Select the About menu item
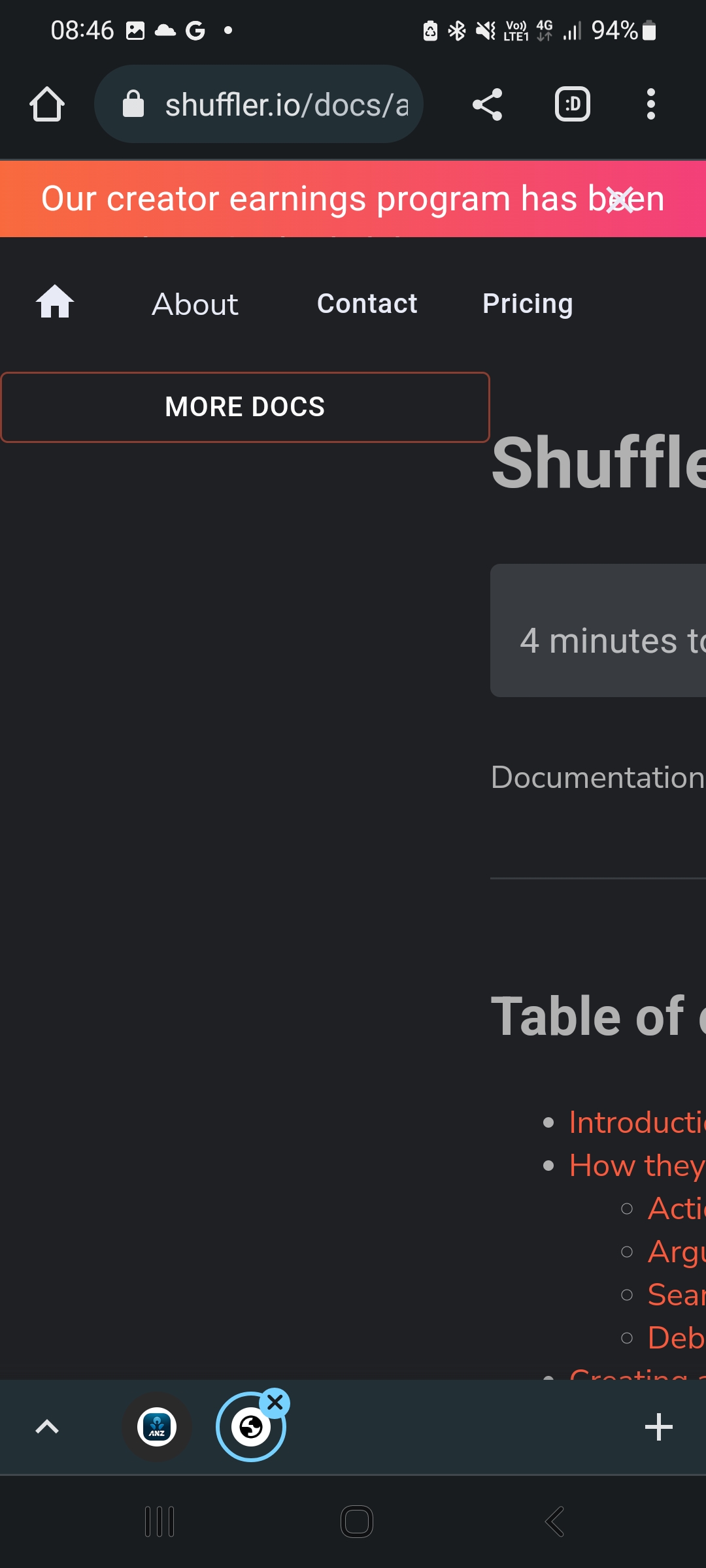 point(193,304)
